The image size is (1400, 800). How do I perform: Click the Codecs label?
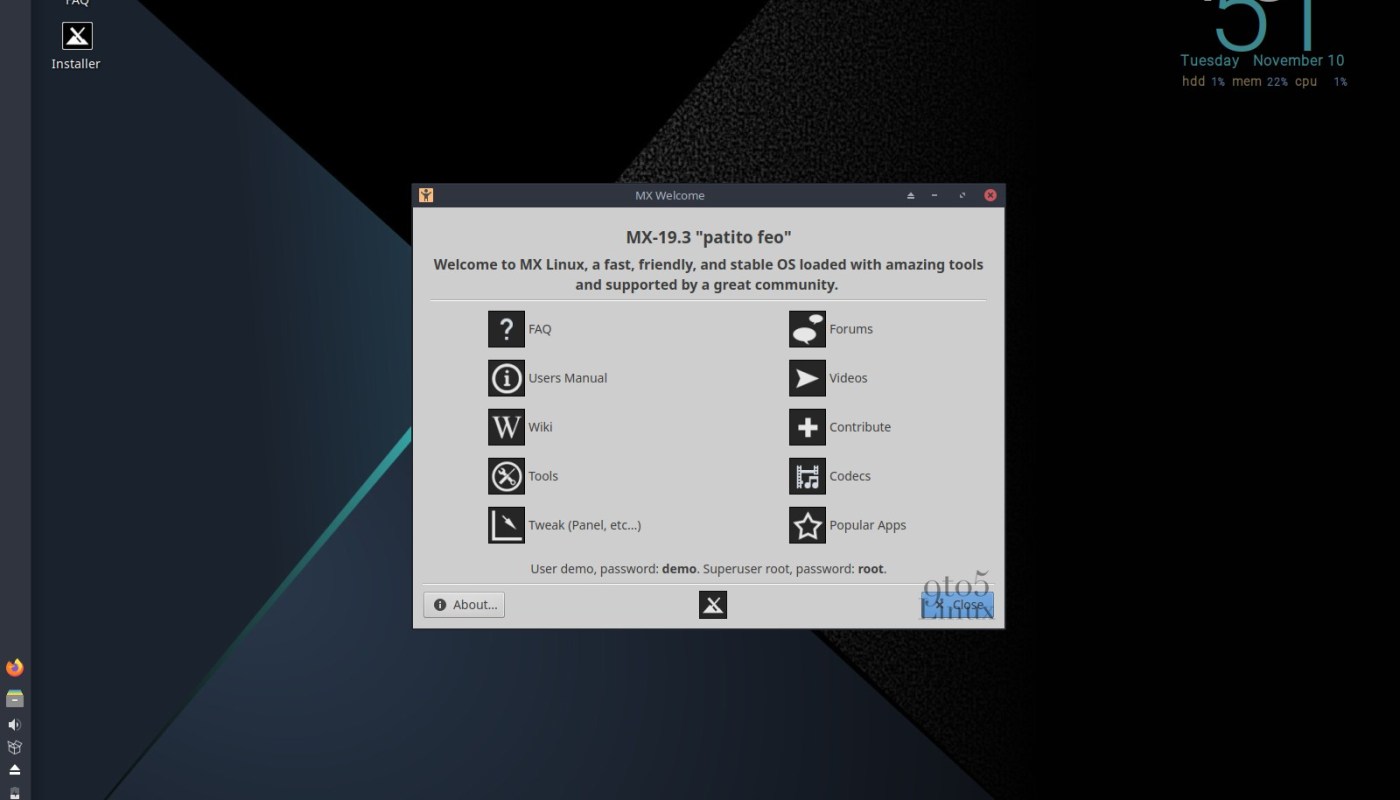(x=850, y=476)
